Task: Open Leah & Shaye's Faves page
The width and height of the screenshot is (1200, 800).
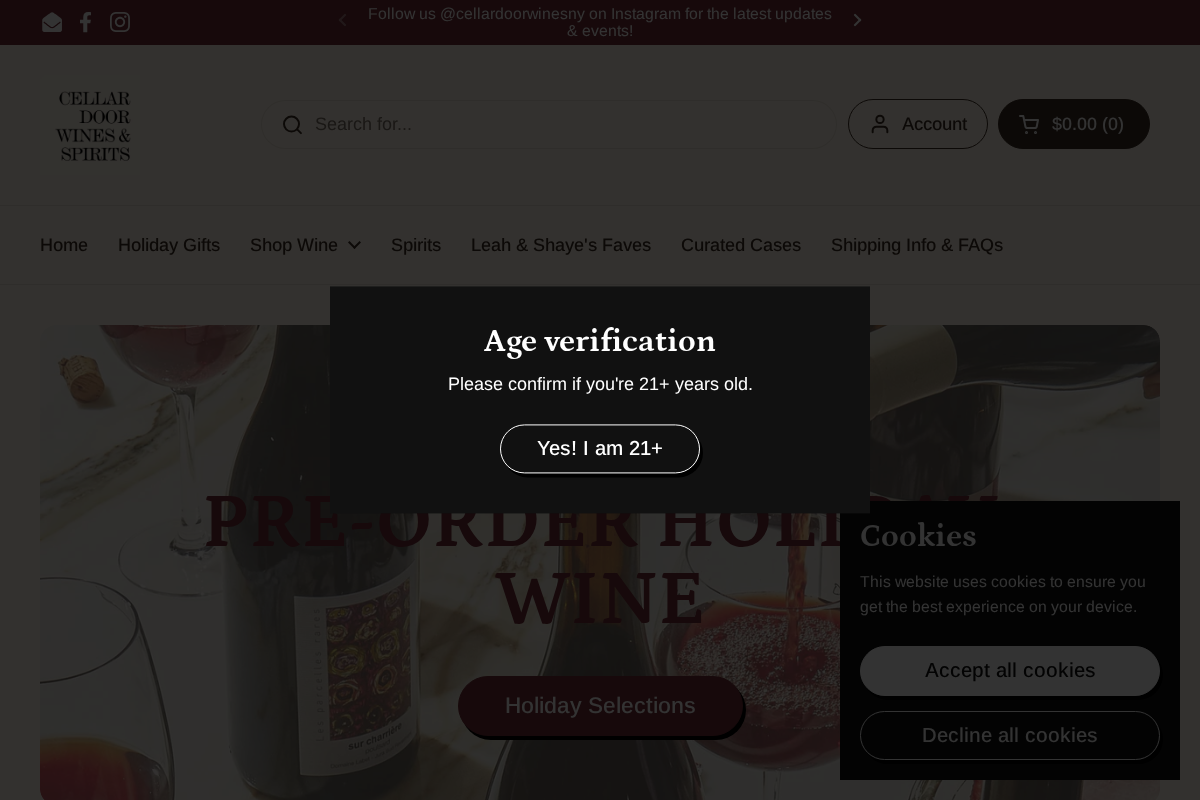Action: [x=561, y=245]
